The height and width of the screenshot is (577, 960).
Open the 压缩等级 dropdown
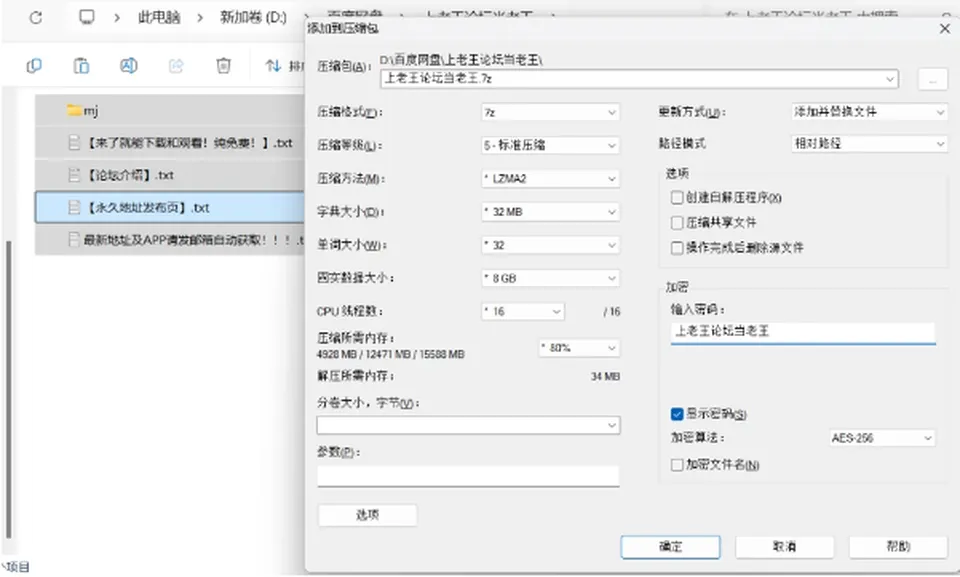550,145
